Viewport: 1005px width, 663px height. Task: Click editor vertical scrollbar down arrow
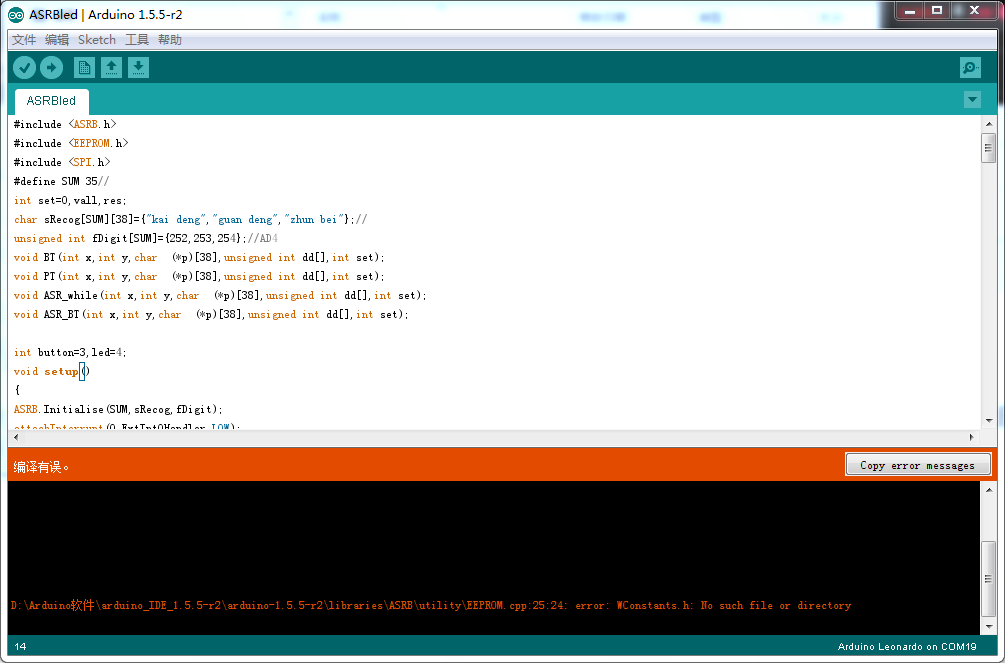click(x=988, y=421)
